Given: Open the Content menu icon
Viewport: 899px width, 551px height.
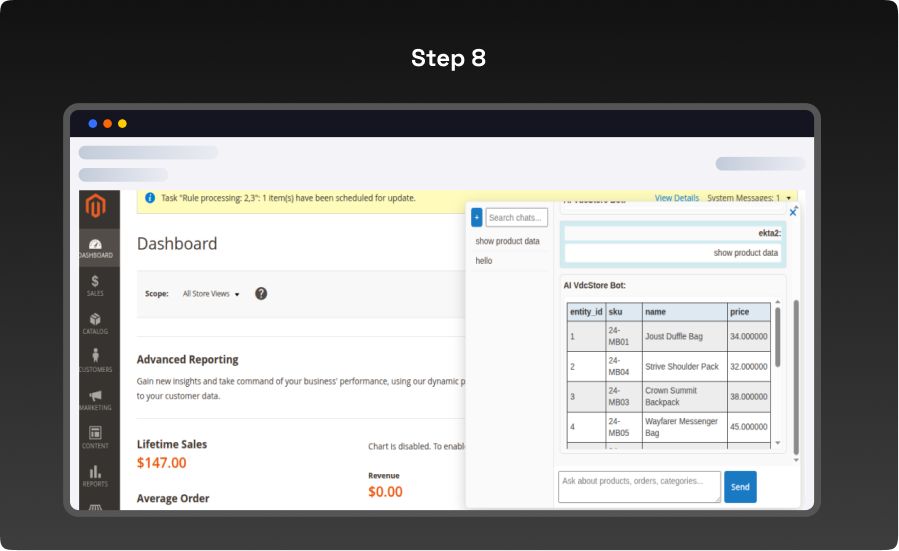Looking at the screenshot, I should click(x=95, y=437).
